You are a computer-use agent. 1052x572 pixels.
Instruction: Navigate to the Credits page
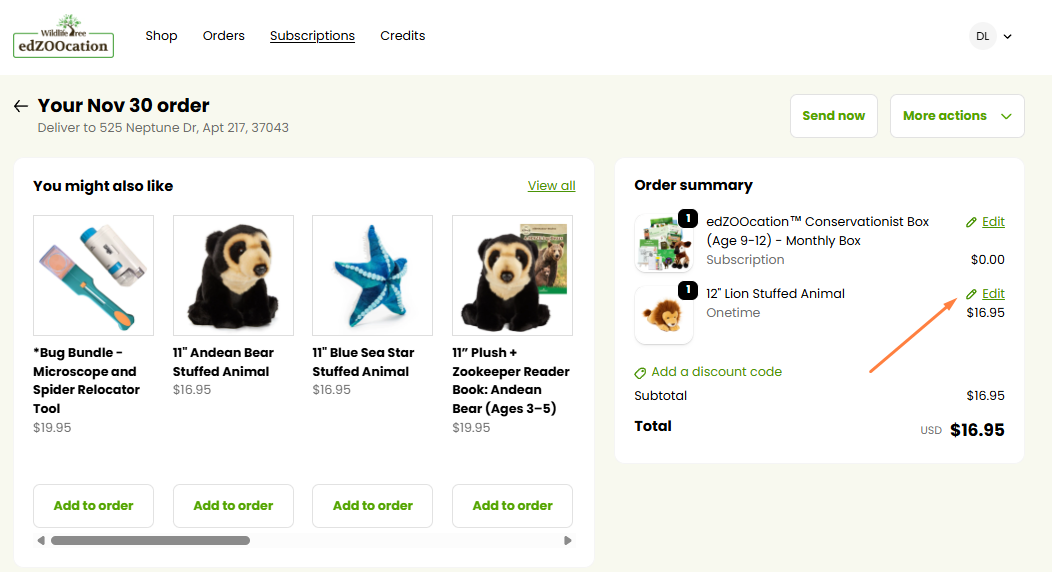pyautogui.click(x=403, y=36)
